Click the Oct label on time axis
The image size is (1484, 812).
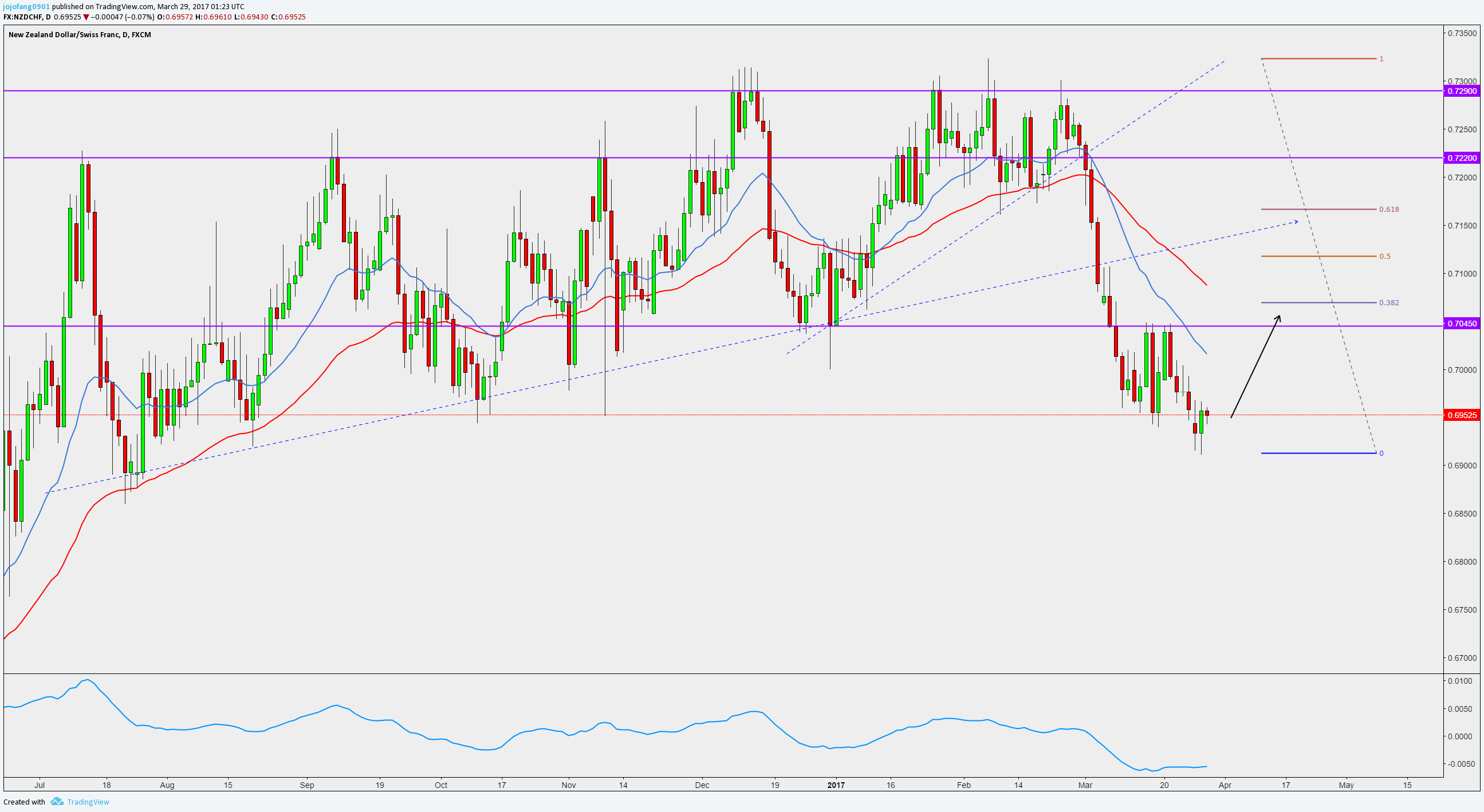click(x=440, y=785)
